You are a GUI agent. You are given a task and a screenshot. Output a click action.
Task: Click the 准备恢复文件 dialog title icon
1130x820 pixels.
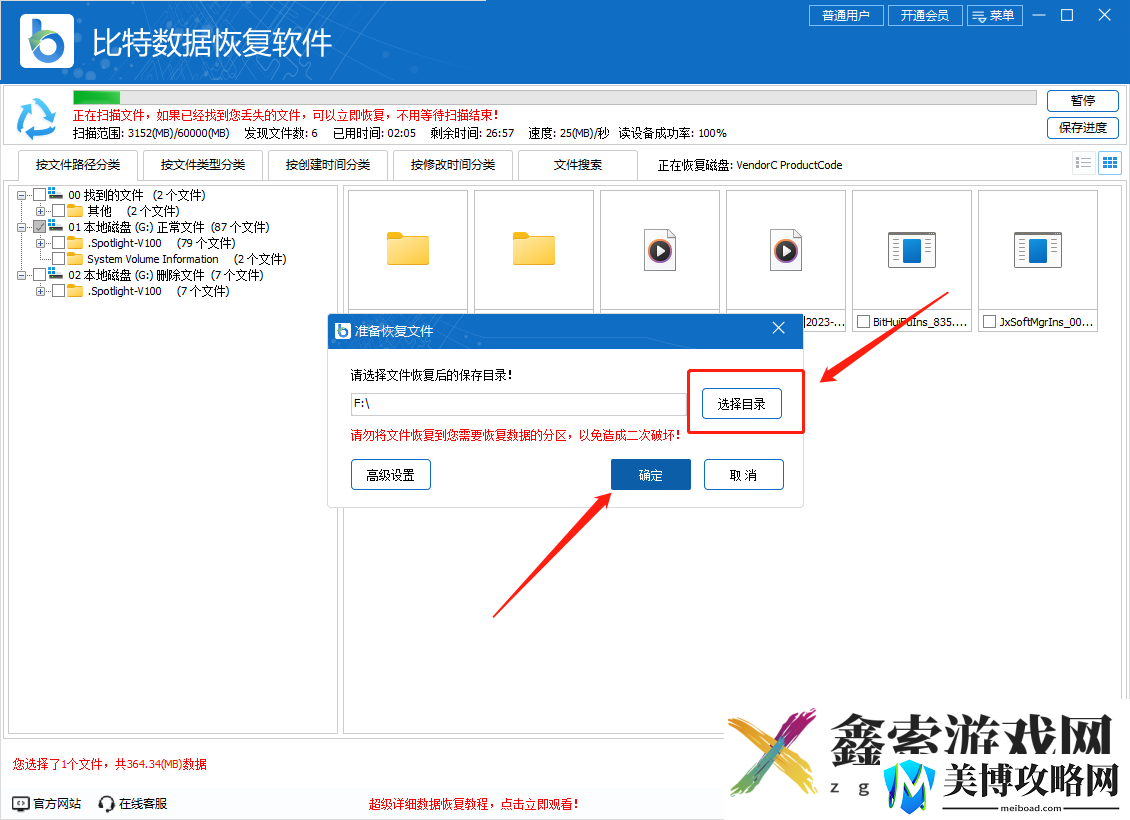[343, 331]
